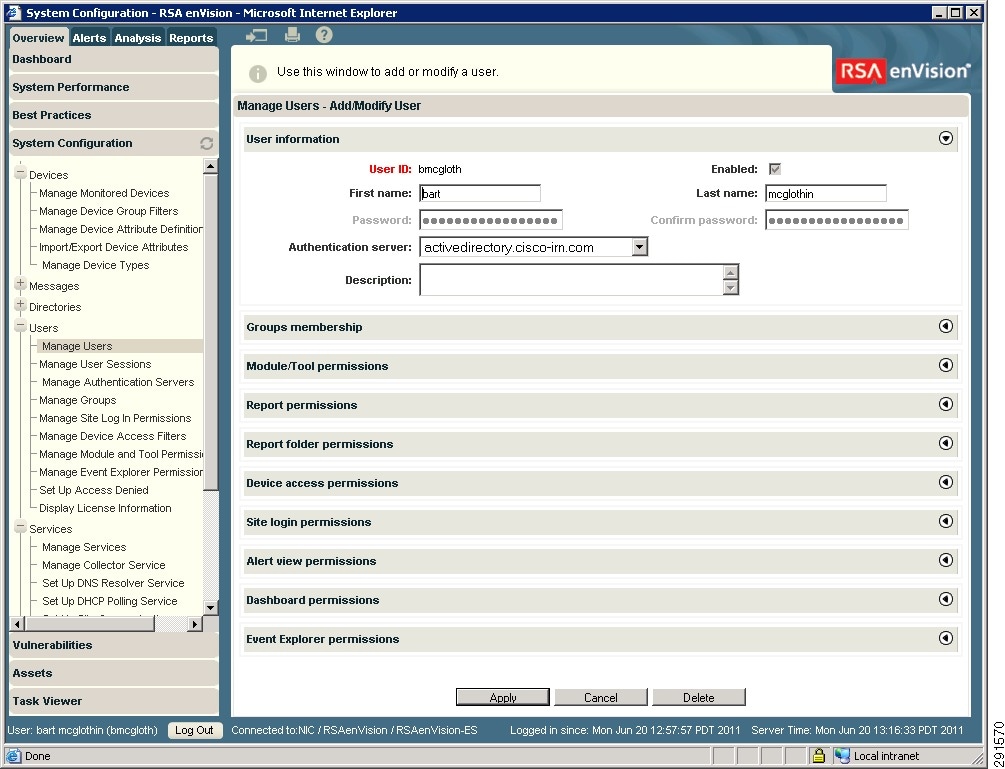Collapse the User information section

945,138
